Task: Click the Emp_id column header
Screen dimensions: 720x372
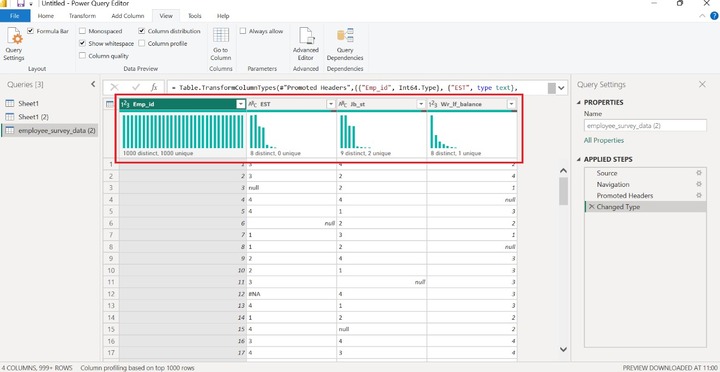Action: click(x=182, y=104)
